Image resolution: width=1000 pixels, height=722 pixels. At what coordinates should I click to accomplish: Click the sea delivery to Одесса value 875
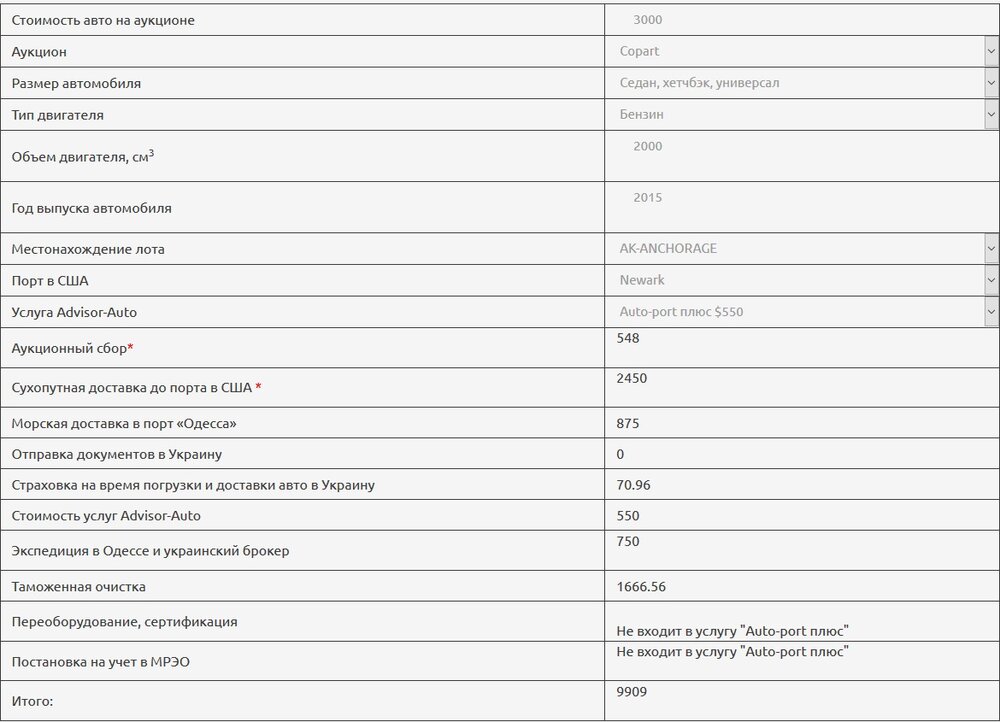tap(628, 423)
